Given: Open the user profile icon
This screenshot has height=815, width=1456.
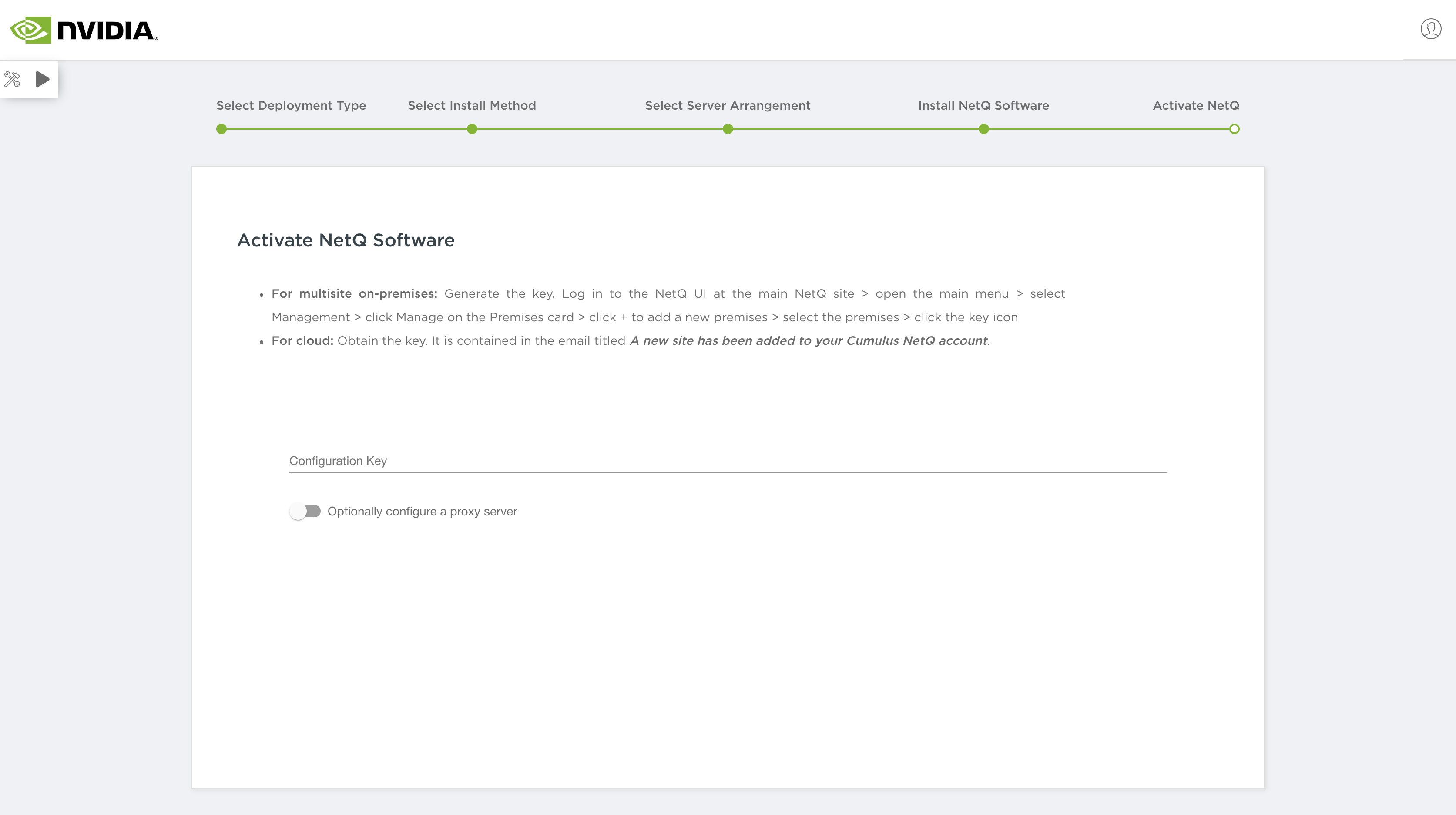Looking at the screenshot, I should 1431,29.
